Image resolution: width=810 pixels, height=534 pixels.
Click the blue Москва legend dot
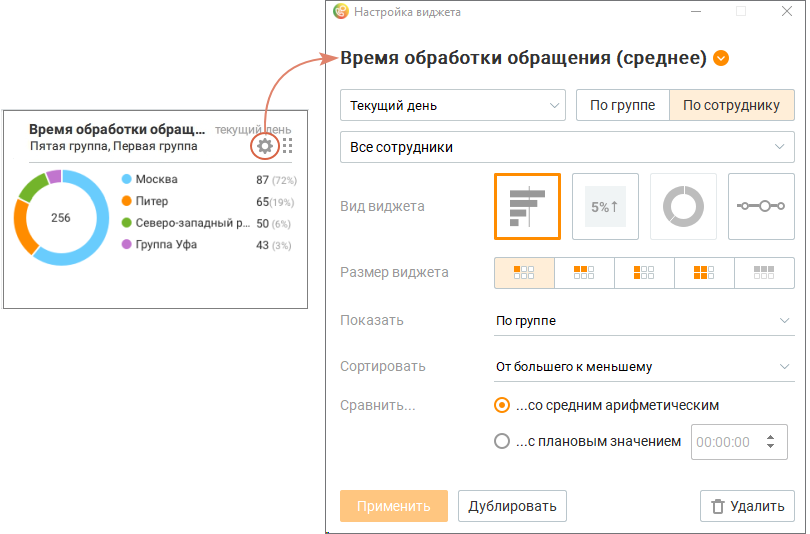click(x=127, y=179)
